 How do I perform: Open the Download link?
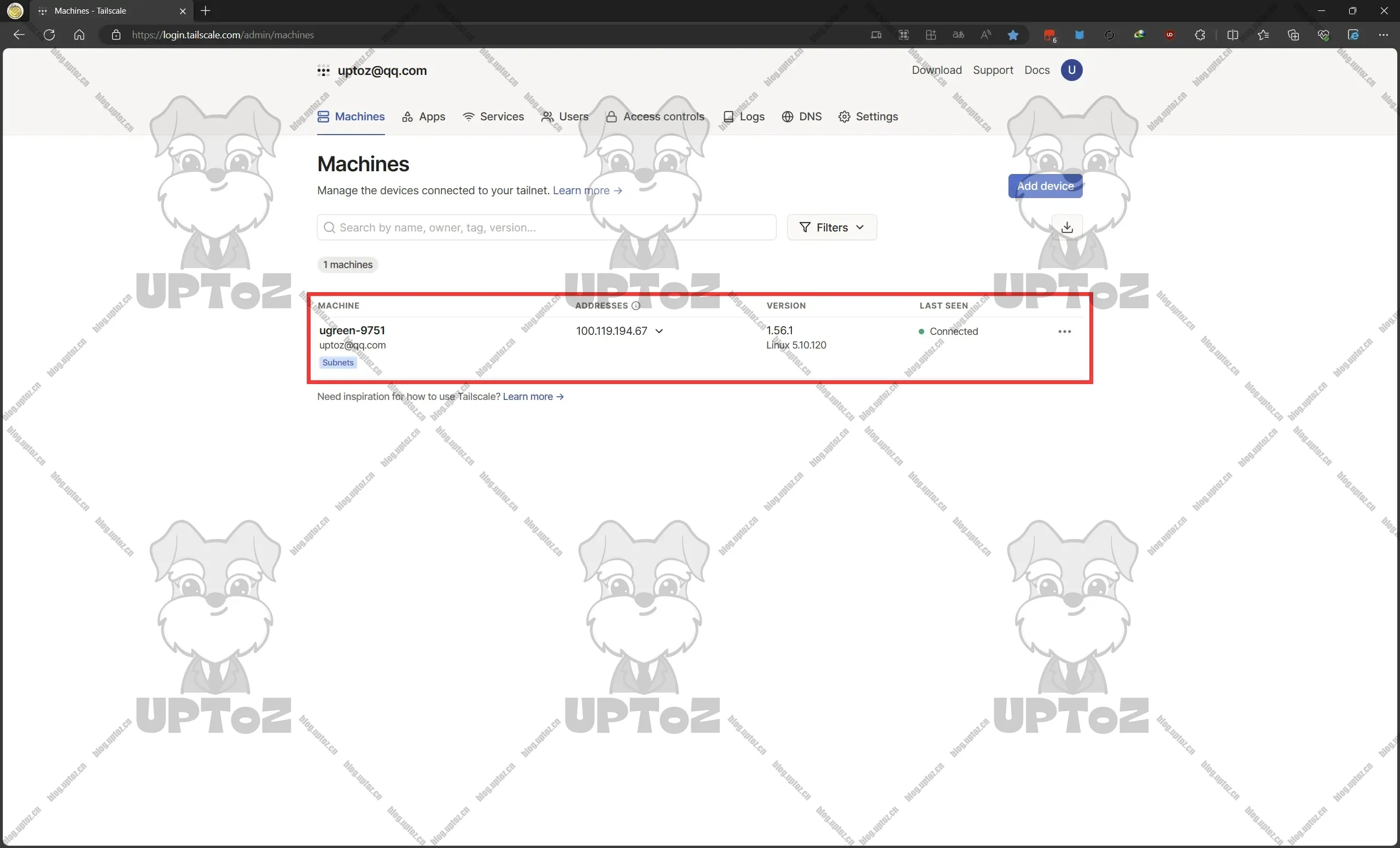click(x=936, y=70)
